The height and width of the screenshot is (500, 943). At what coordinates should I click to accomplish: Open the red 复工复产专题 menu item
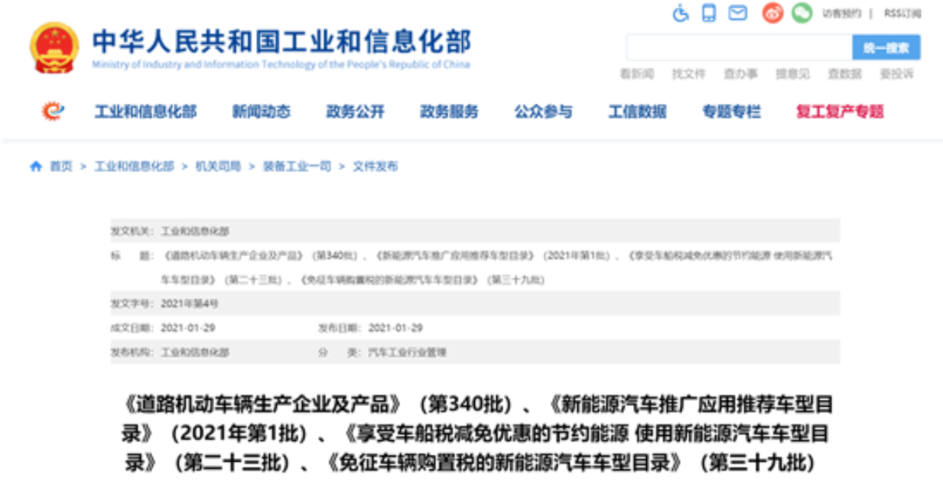(x=840, y=111)
